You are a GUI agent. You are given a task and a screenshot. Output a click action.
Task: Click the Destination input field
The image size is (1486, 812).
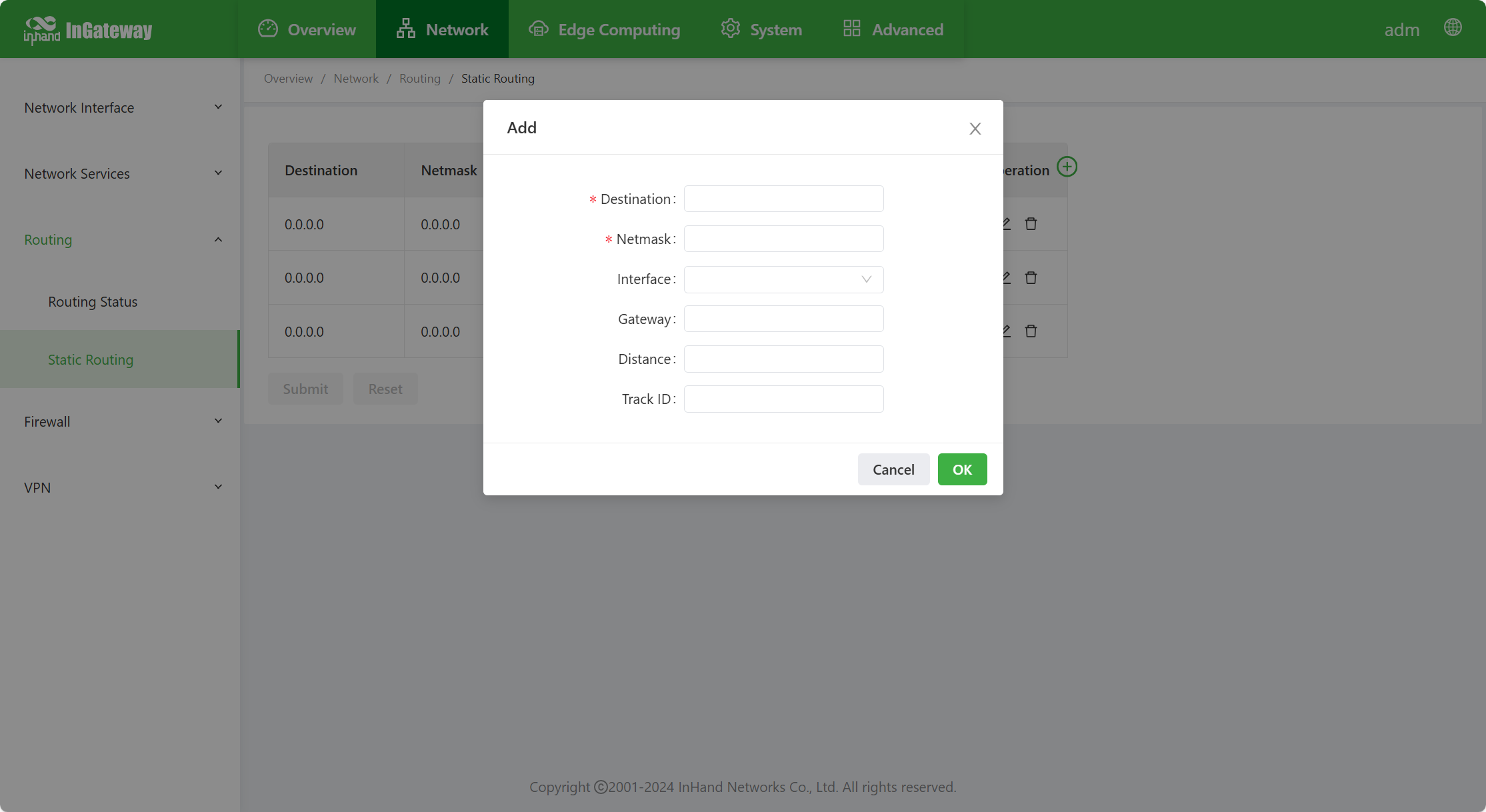[x=783, y=199]
